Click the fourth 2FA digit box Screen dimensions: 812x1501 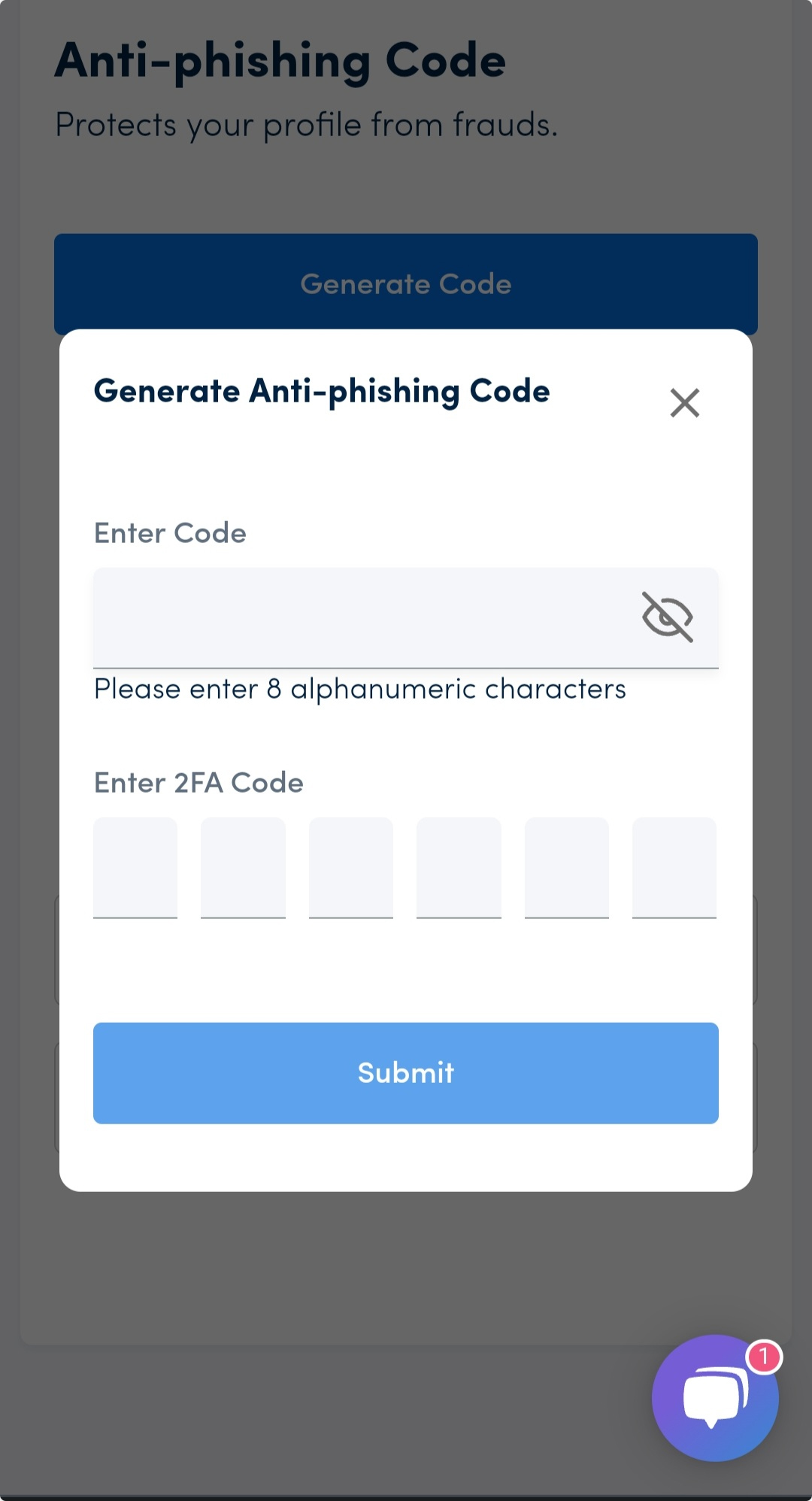click(x=459, y=867)
